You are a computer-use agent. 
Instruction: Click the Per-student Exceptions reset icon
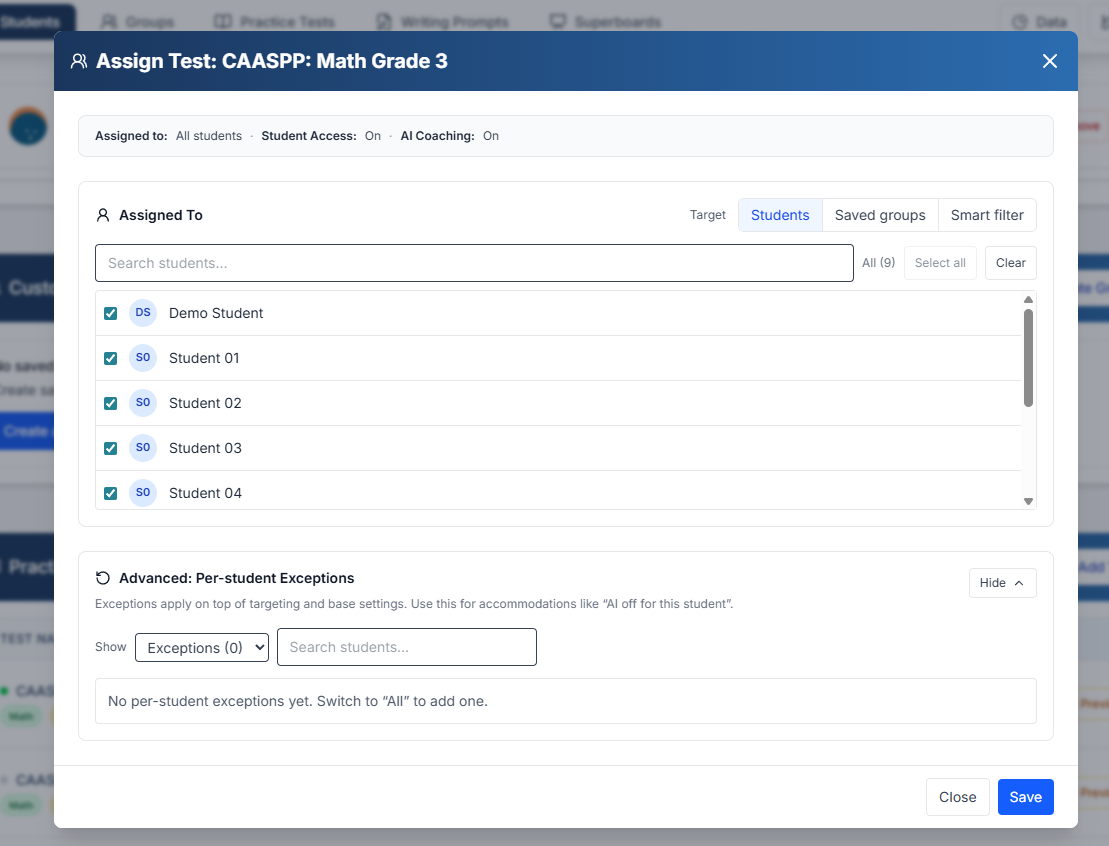coord(103,578)
